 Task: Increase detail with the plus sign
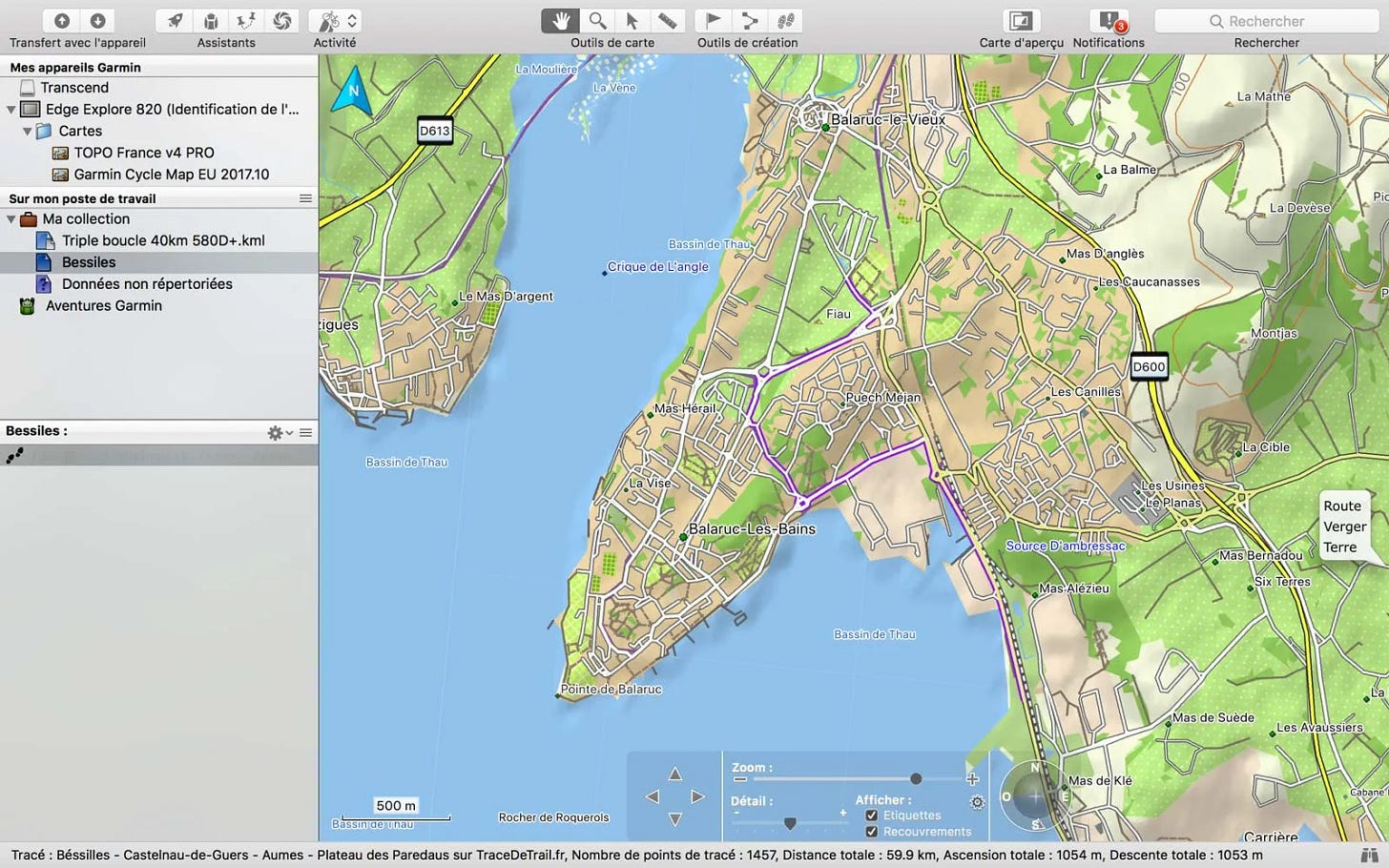point(842,813)
